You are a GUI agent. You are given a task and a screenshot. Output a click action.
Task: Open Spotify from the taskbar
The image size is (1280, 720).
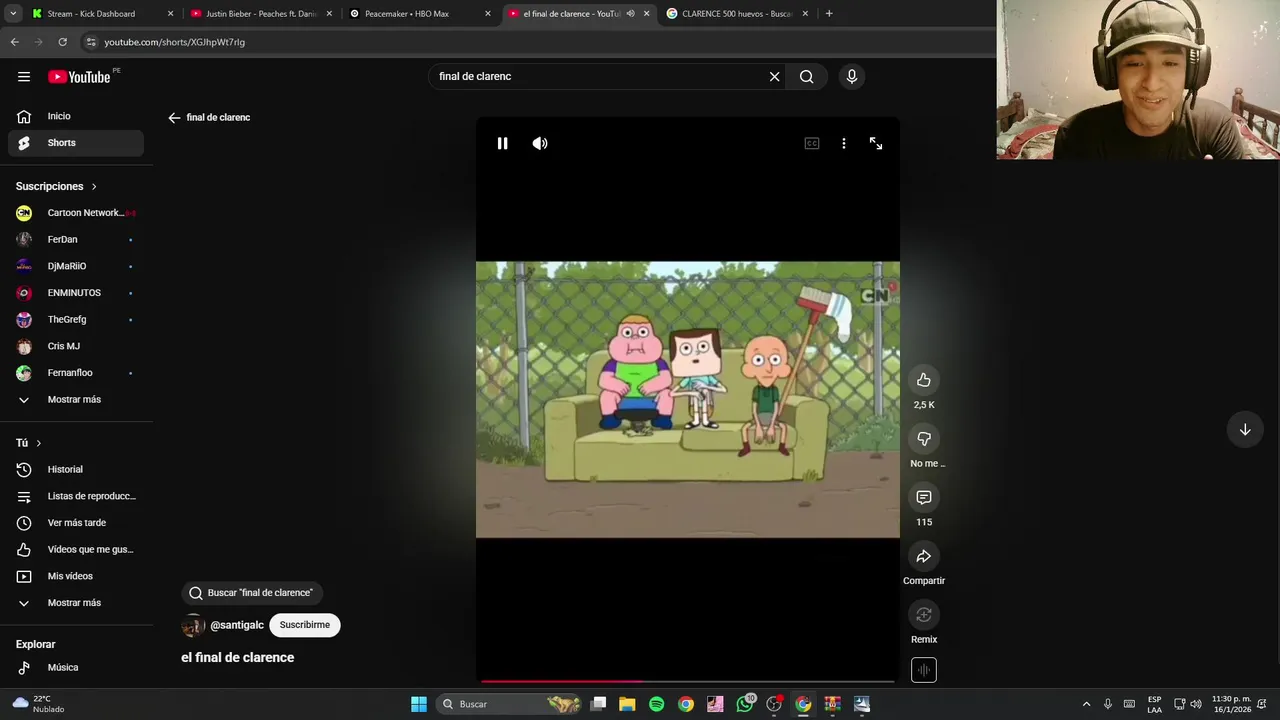click(656, 704)
